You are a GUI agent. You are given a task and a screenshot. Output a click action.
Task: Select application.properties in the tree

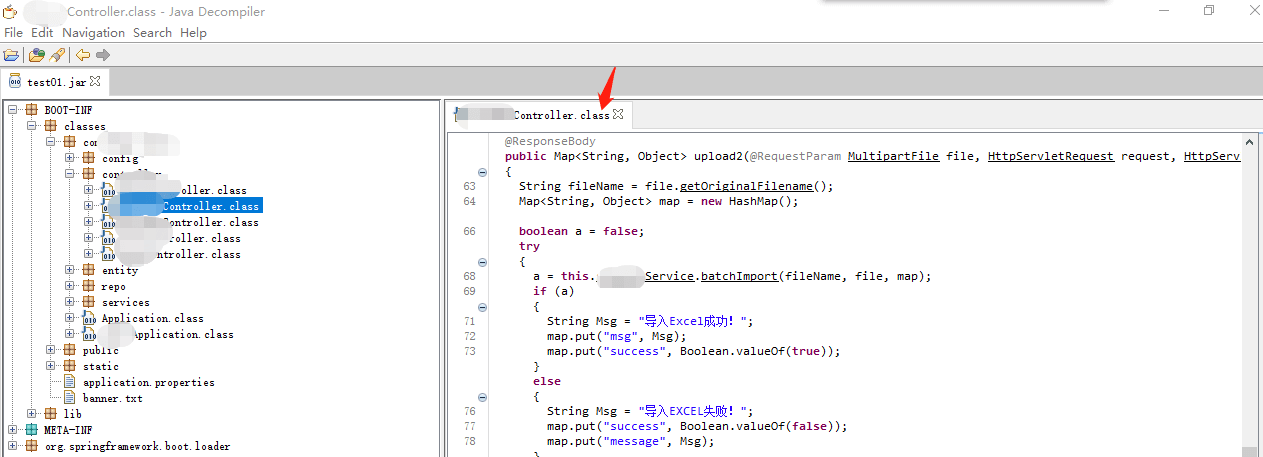[148, 382]
